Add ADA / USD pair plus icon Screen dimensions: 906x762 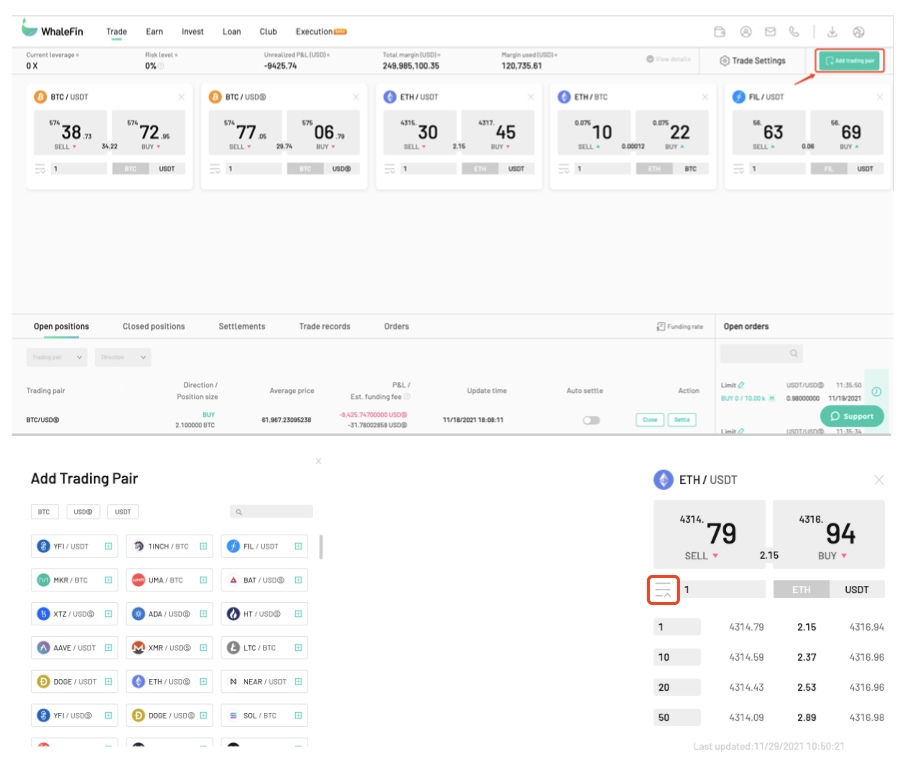click(x=203, y=614)
